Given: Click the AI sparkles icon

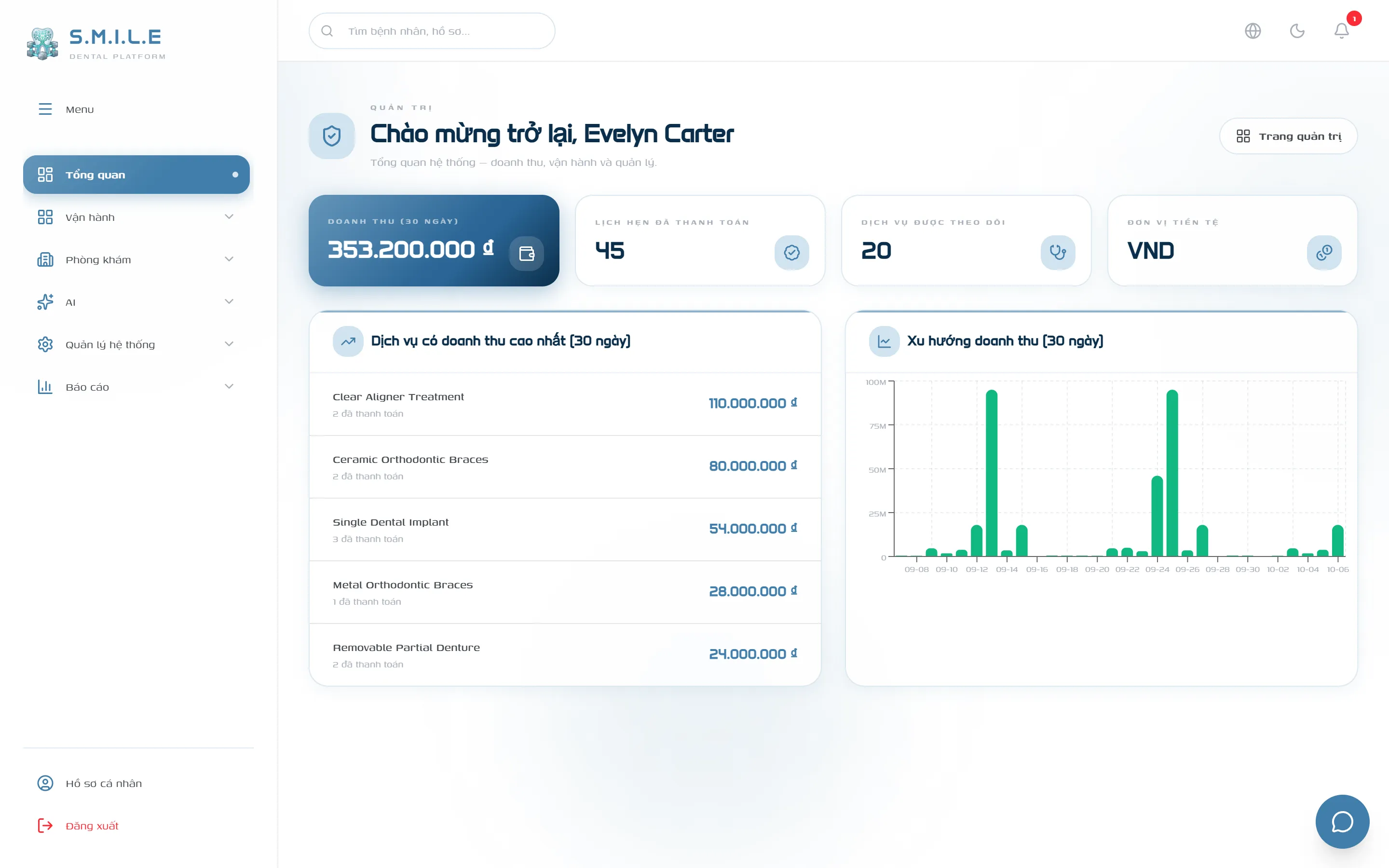Looking at the screenshot, I should [45, 302].
